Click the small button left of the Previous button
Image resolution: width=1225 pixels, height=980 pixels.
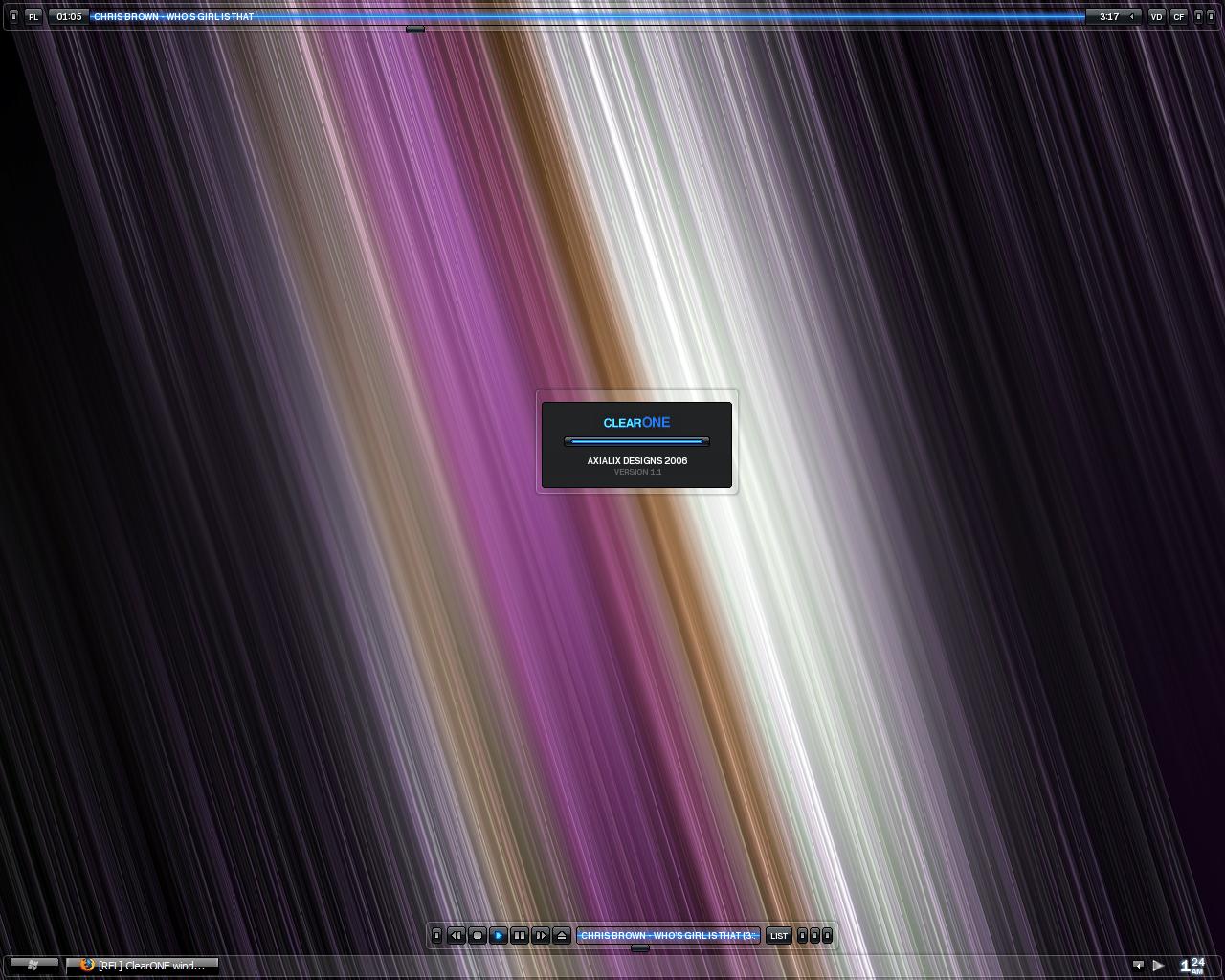click(x=436, y=936)
